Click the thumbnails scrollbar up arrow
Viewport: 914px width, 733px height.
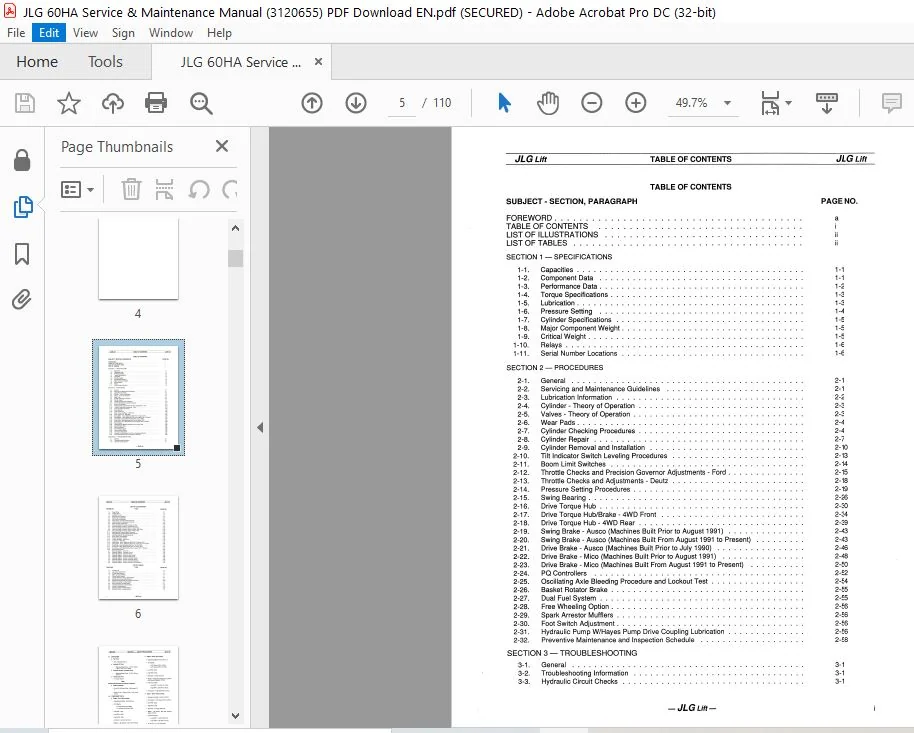point(235,228)
